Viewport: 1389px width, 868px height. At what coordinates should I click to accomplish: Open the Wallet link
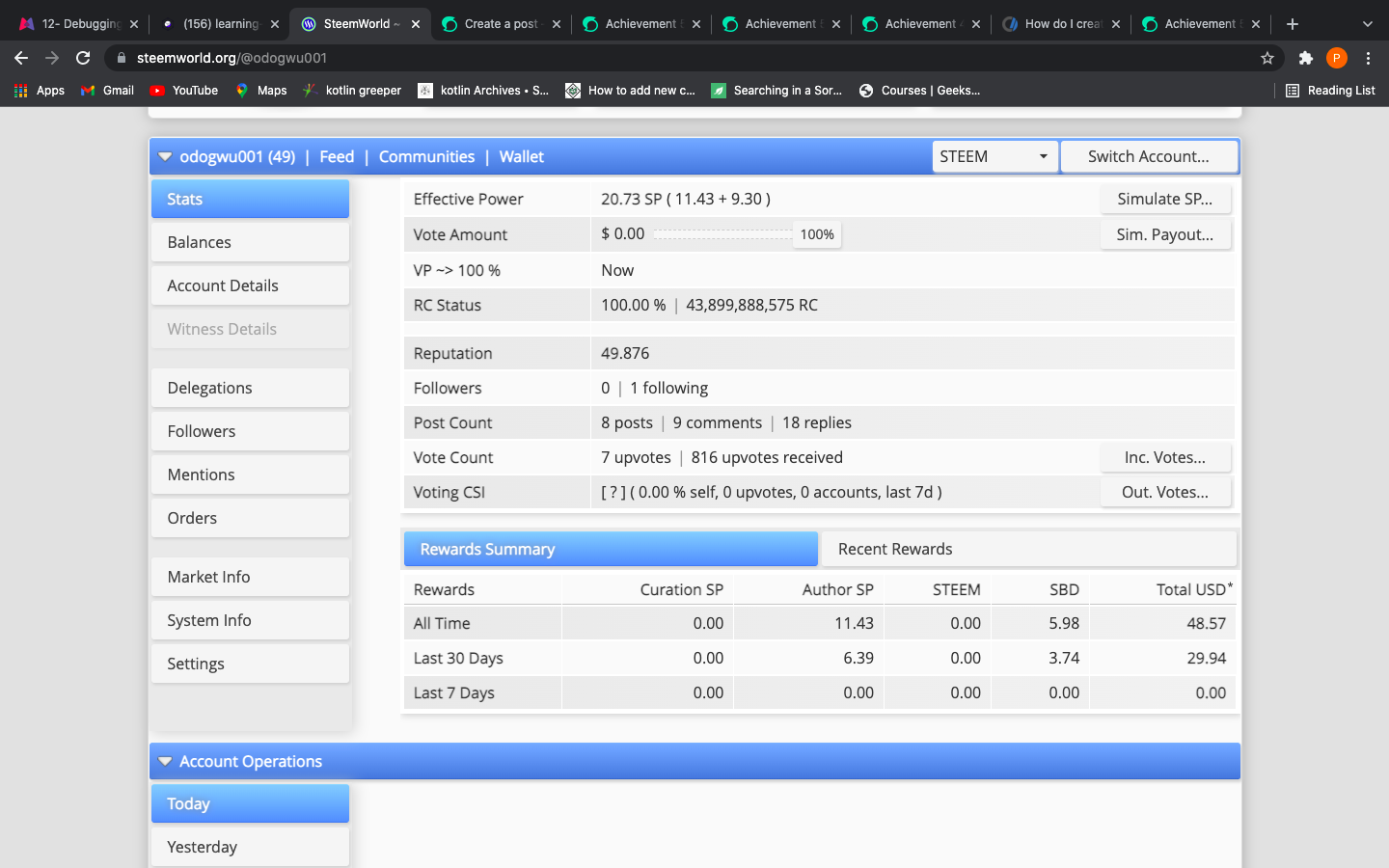pyautogui.click(x=522, y=156)
